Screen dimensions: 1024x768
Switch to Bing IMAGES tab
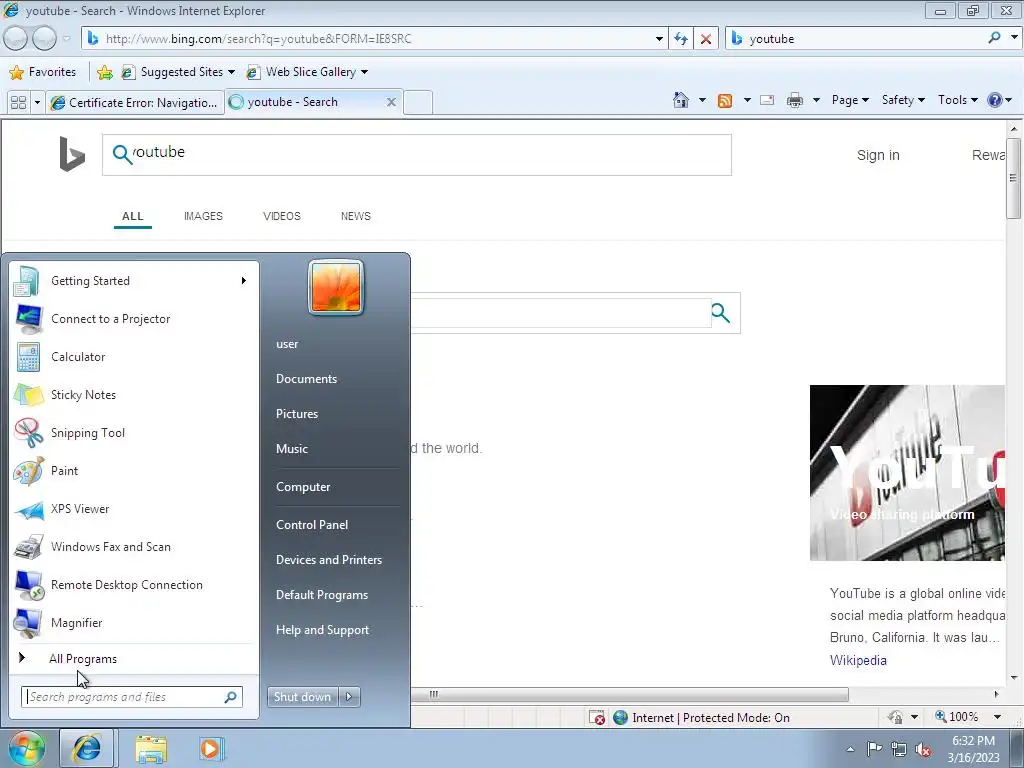tap(203, 216)
